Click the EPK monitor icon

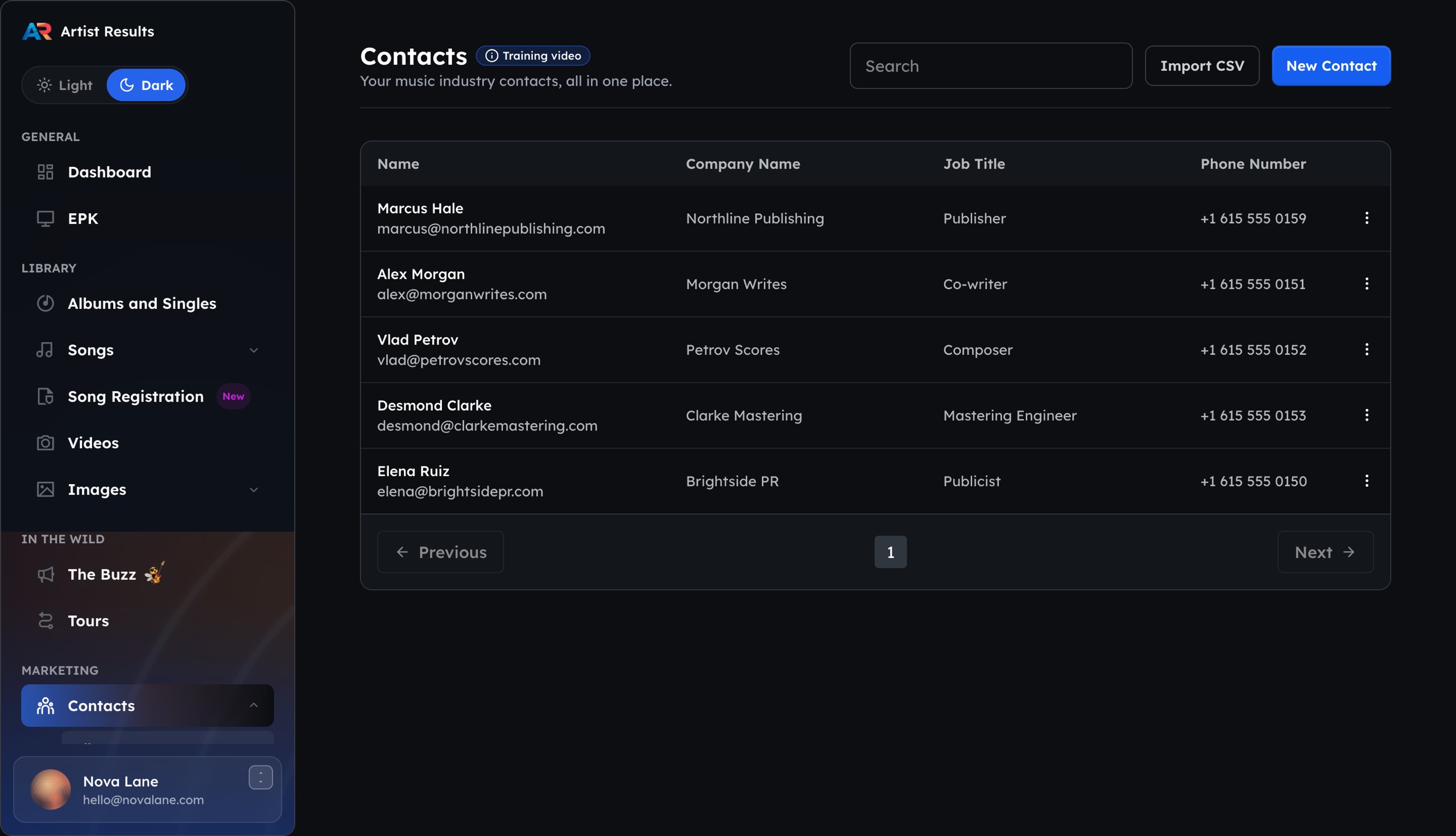pyautogui.click(x=45, y=218)
